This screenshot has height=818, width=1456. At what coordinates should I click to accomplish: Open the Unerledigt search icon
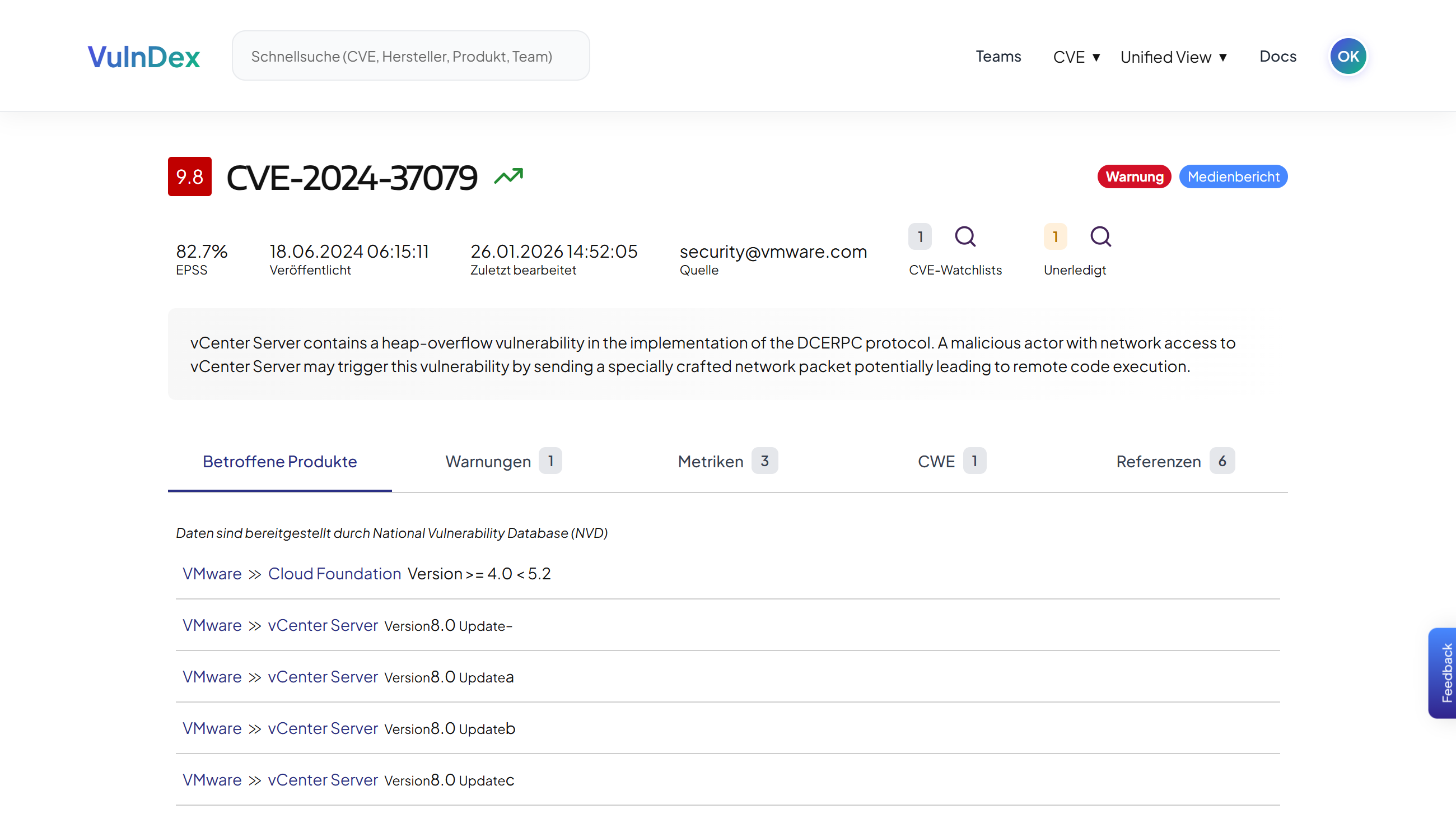(1100, 236)
